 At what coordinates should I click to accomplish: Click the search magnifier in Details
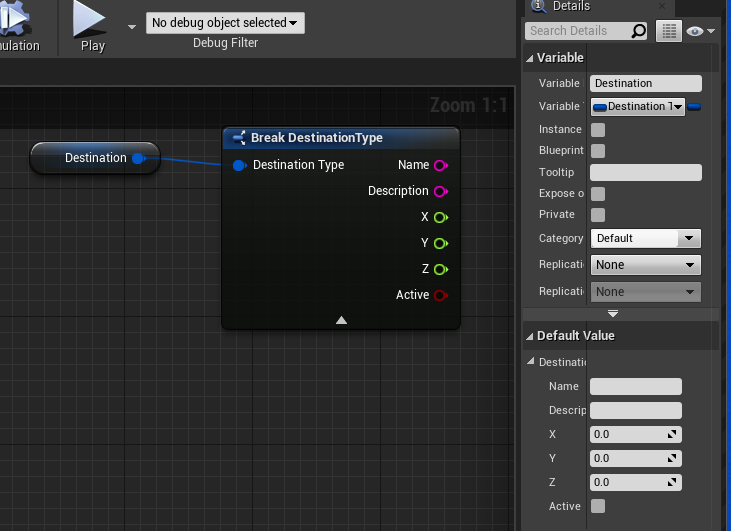pos(639,31)
